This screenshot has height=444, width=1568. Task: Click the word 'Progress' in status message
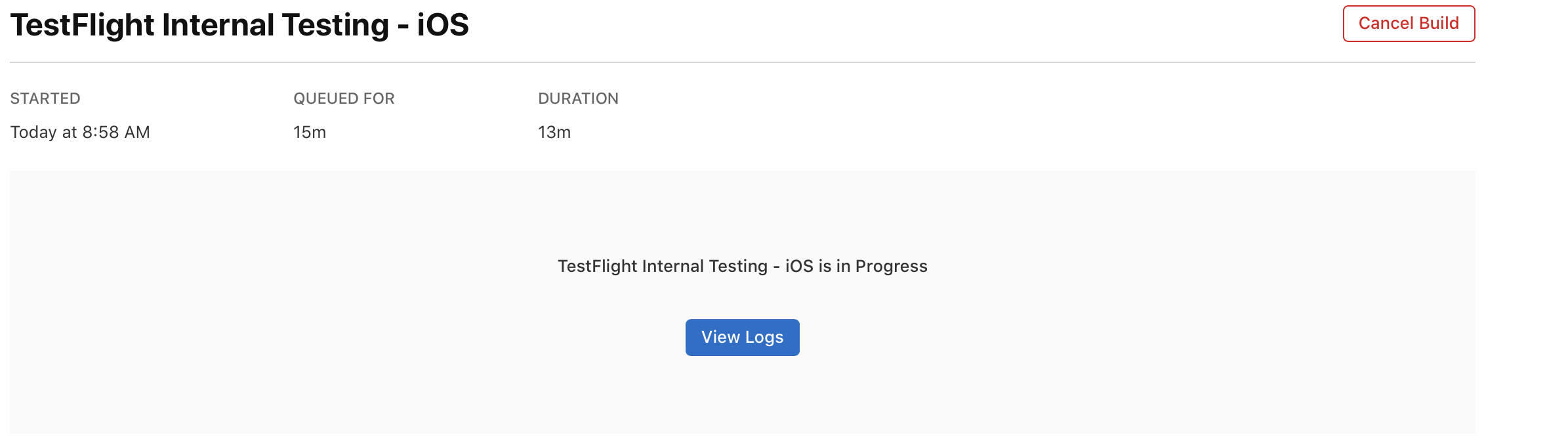coord(891,266)
